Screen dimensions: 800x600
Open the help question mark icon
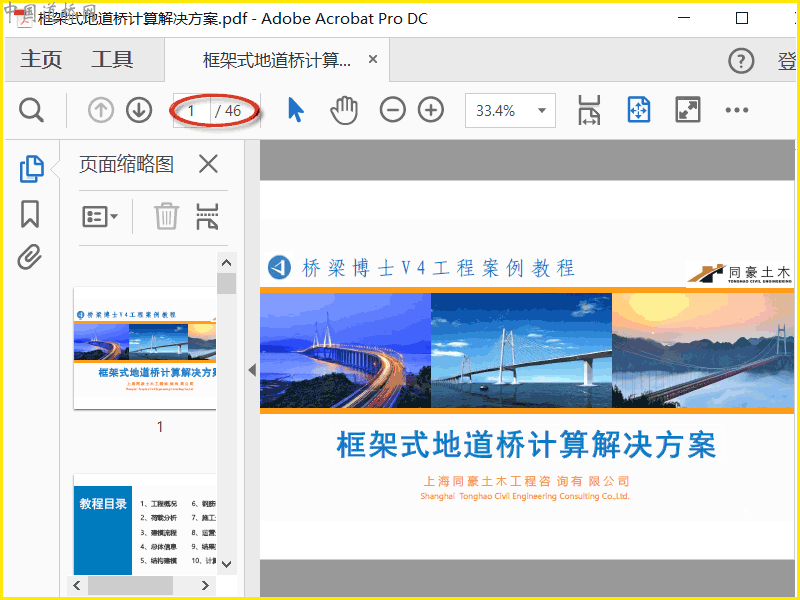[741, 61]
